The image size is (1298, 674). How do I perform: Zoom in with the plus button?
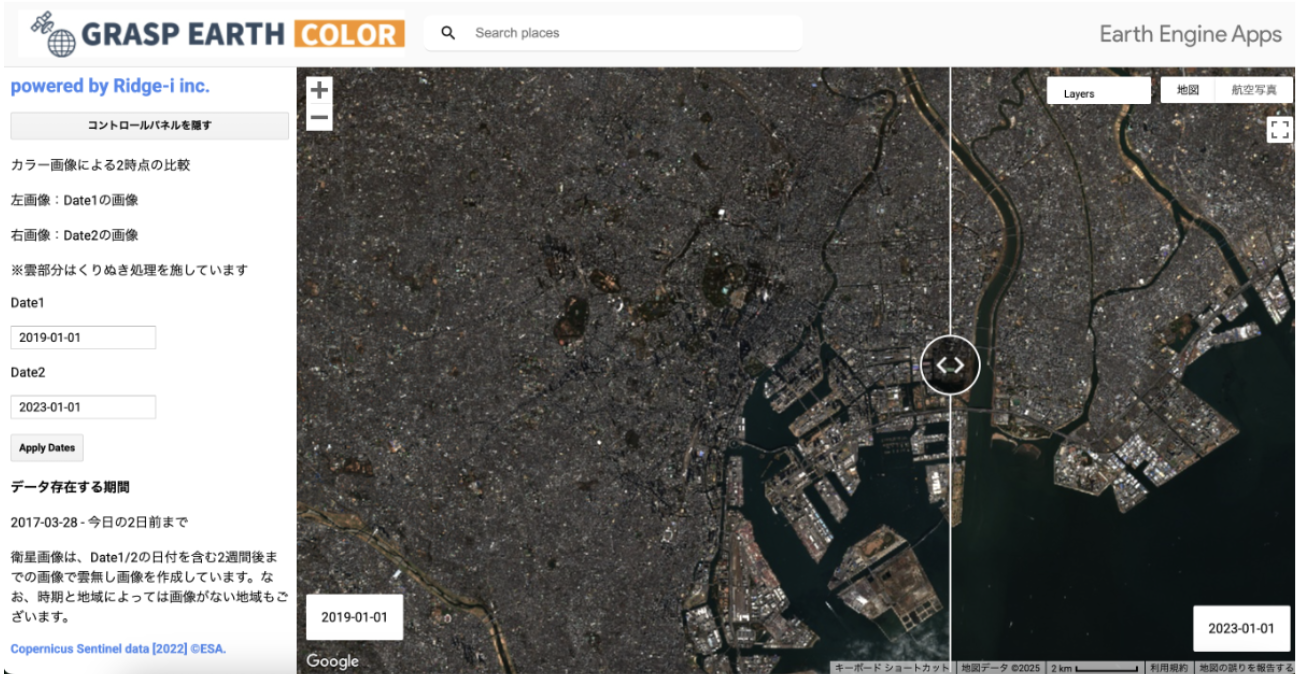pyautogui.click(x=319, y=90)
